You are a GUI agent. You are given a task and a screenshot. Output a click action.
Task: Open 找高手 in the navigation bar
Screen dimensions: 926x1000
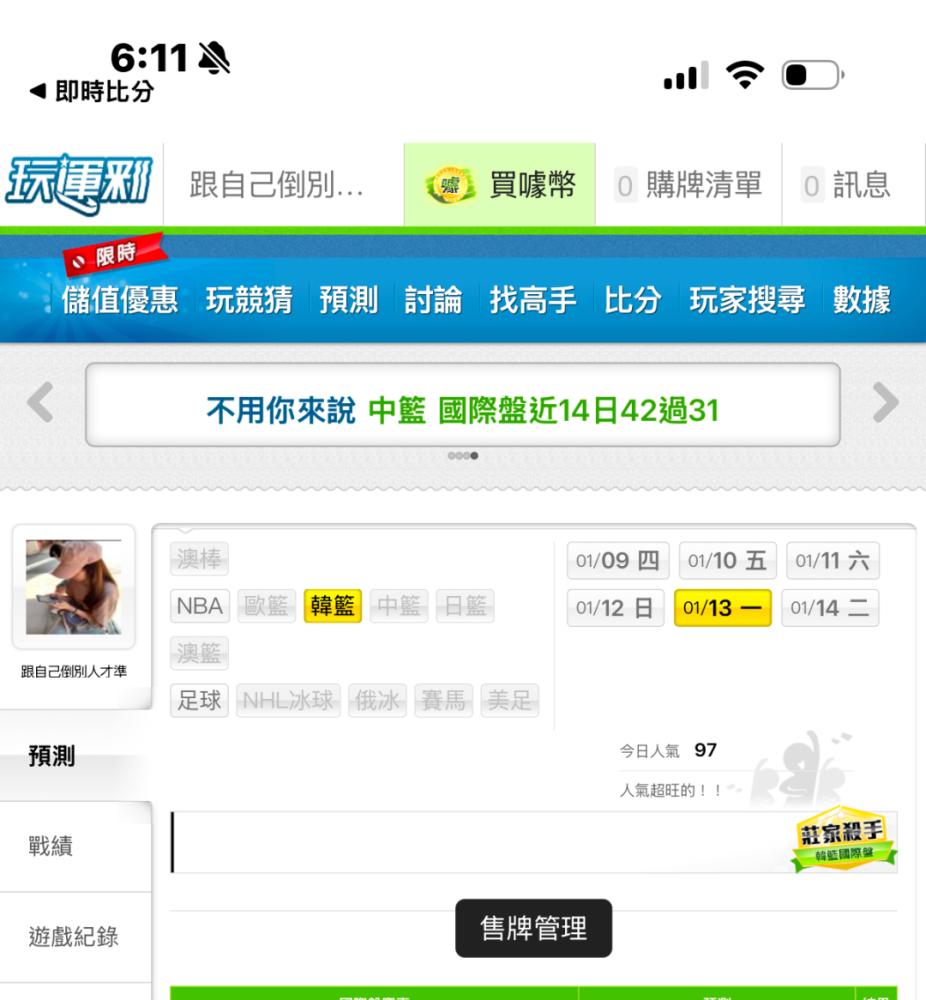tap(533, 300)
